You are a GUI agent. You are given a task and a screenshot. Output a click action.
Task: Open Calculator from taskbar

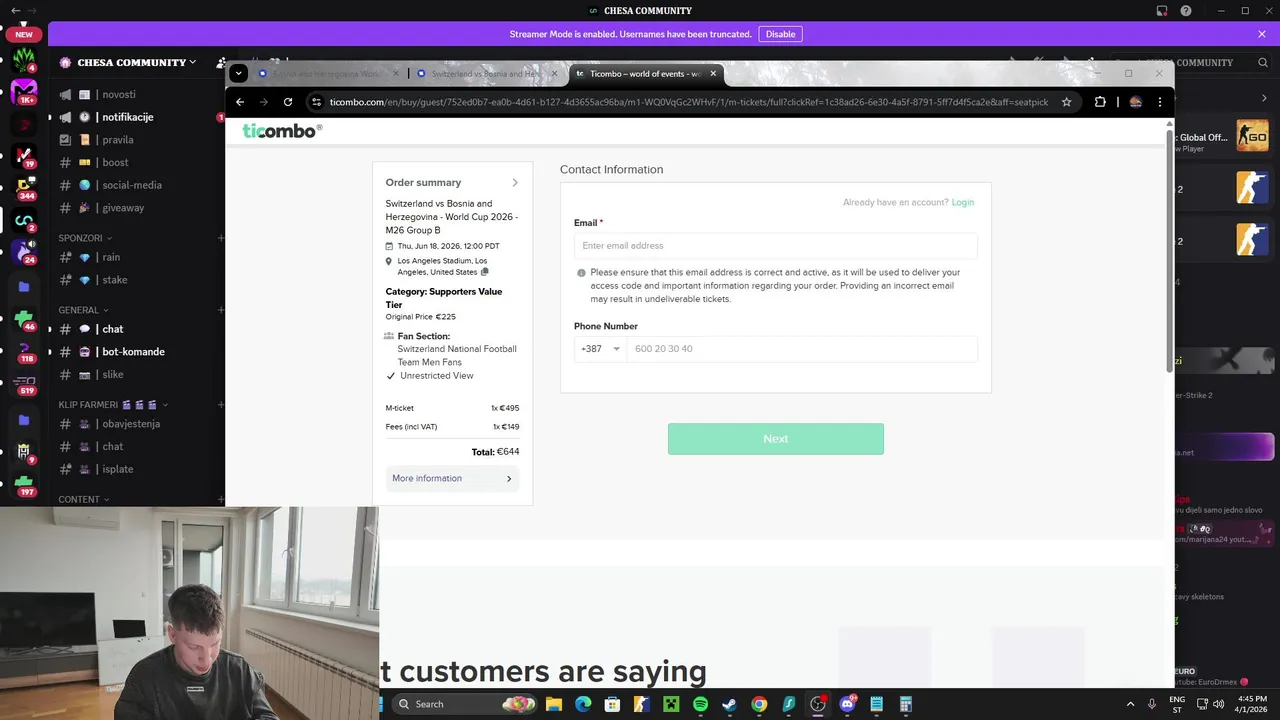(905, 704)
